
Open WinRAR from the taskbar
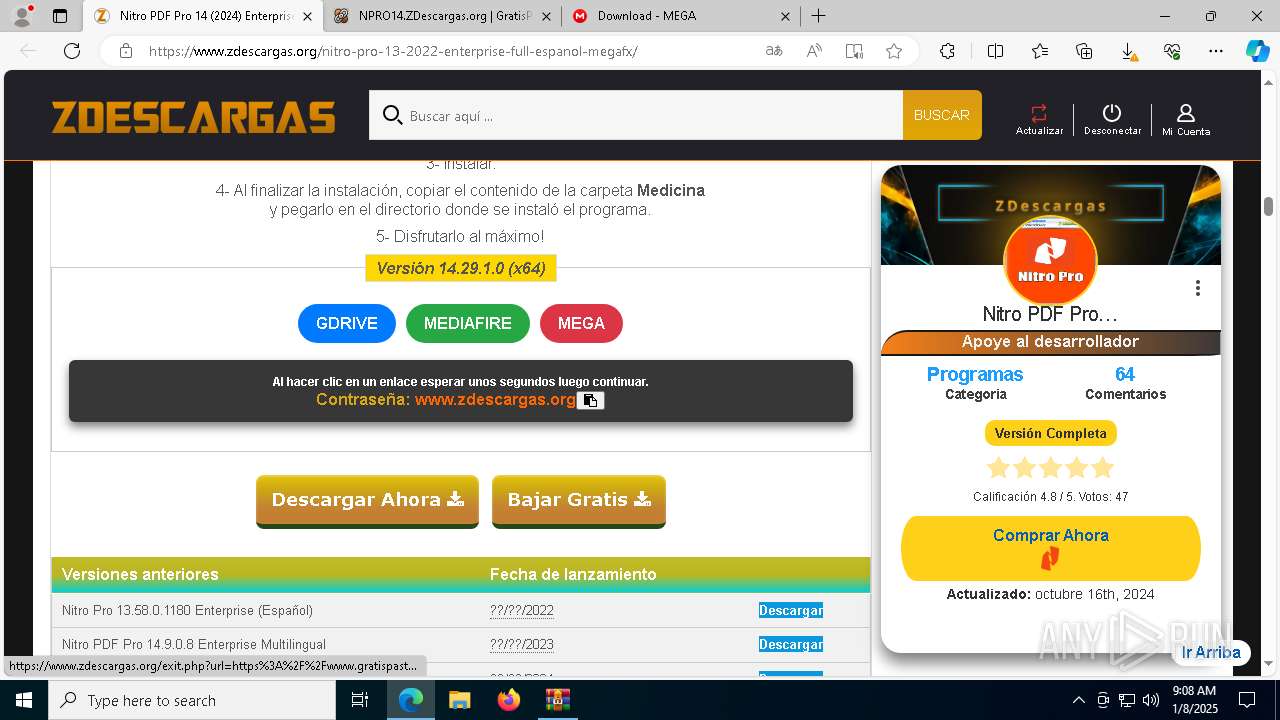[557, 700]
